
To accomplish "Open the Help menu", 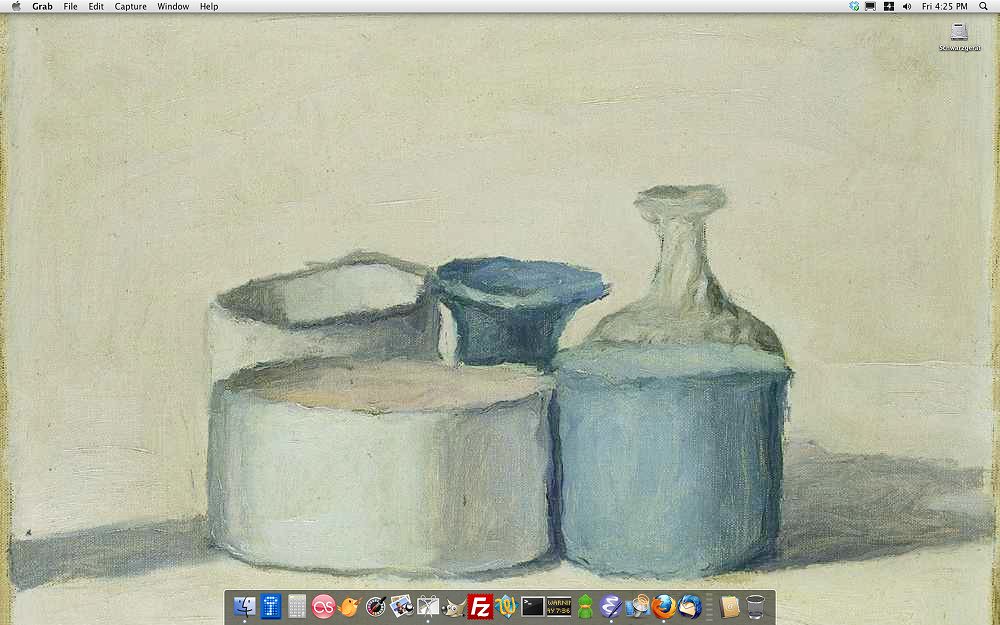I will tap(208, 6).
